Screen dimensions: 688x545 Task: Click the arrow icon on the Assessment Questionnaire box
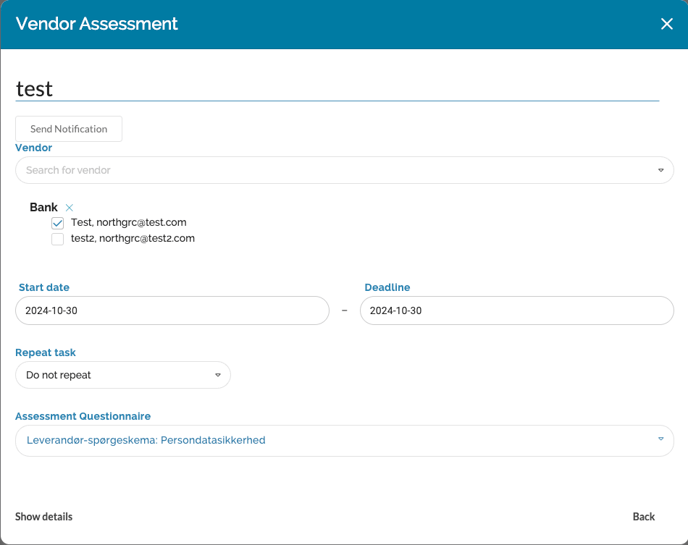(660, 439)
